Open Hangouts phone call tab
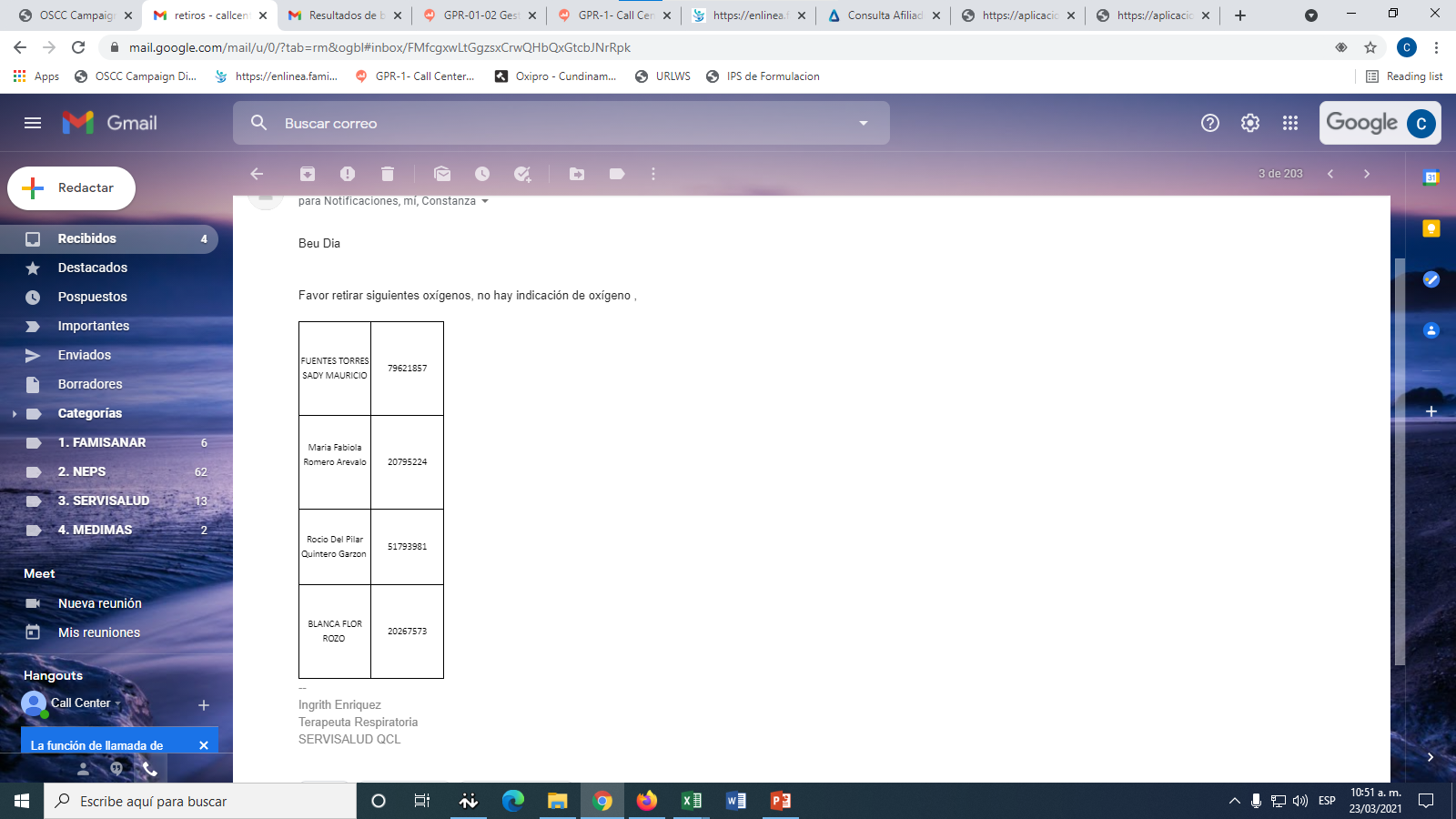1456x819 pixels. coord(150,769)
